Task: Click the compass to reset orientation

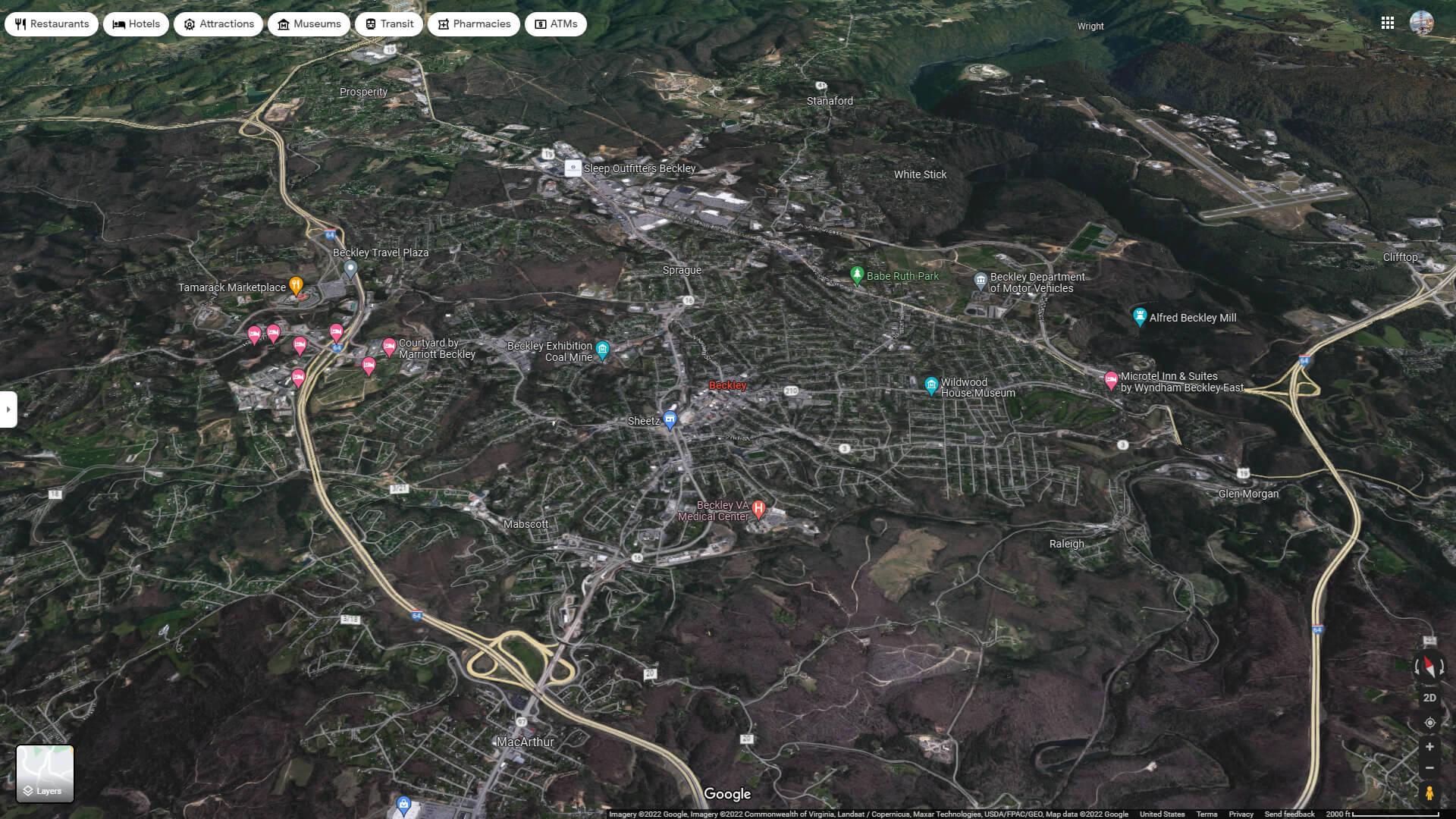Action: pos(1430,667)
